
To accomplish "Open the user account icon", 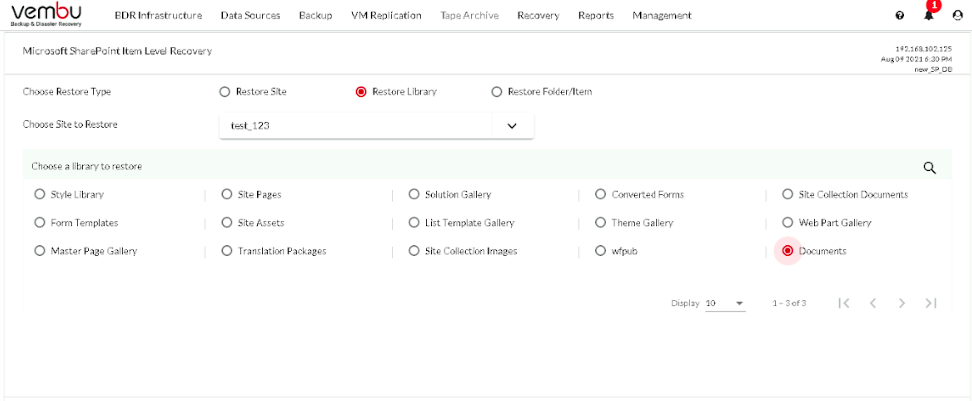I will 957,15.
